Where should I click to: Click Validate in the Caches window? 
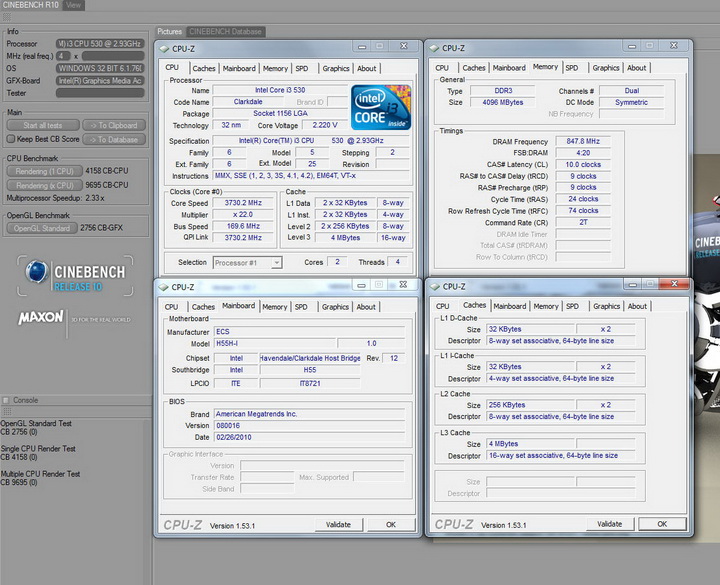tap(609, 524)
